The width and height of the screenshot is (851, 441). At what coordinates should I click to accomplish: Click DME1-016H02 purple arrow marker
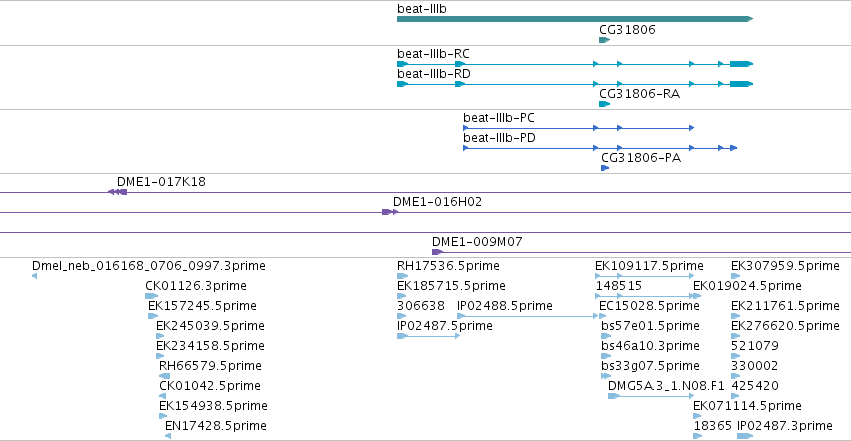coord(390,212)
